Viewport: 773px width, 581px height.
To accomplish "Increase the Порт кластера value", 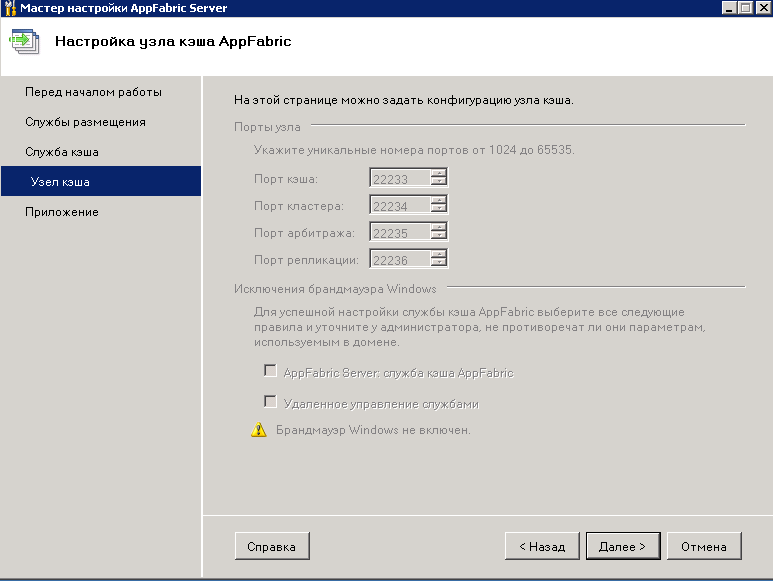I will pyautogui.click(x=439, y=200).
